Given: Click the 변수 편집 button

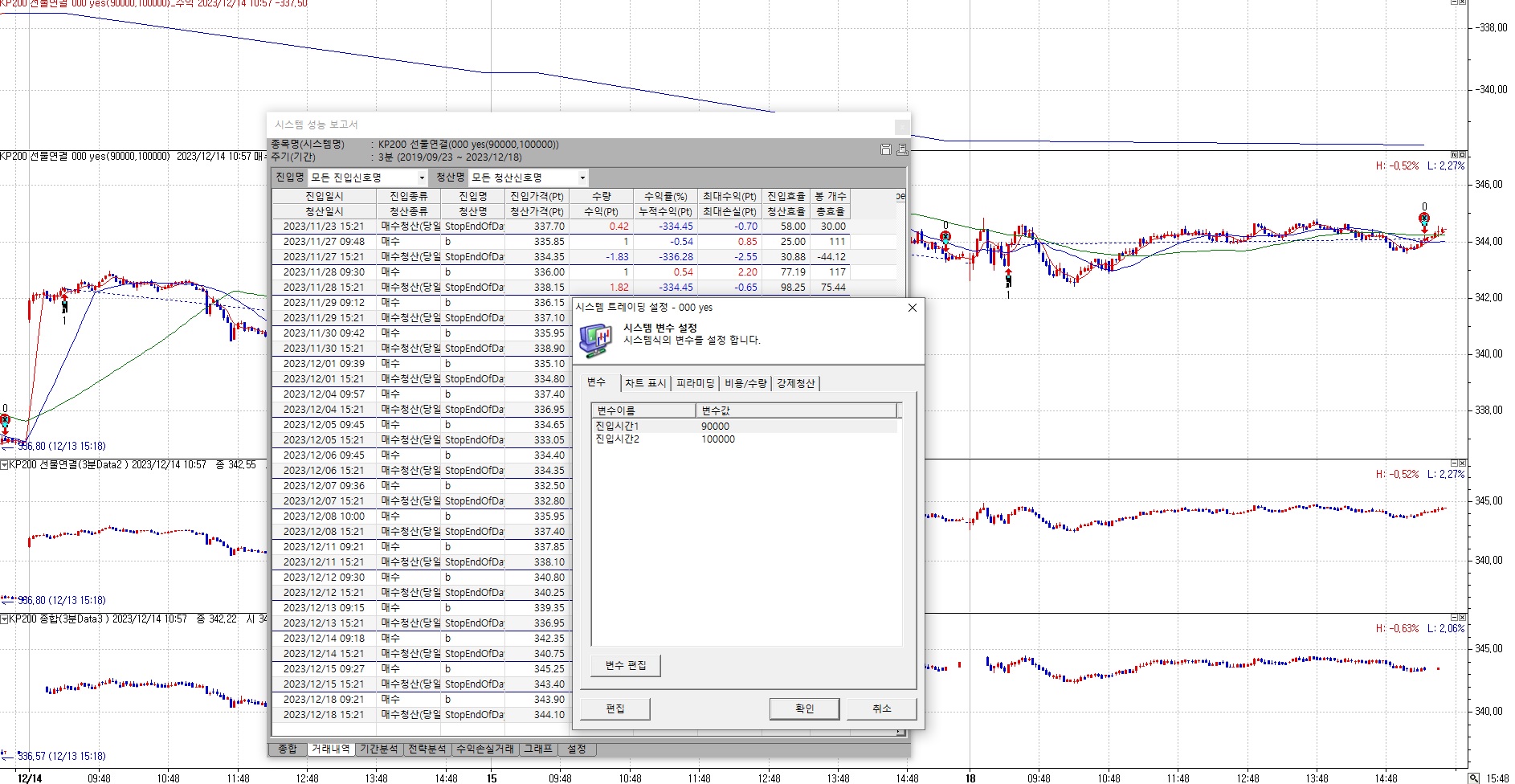Looking at the screenshot, I should [626, 665].
